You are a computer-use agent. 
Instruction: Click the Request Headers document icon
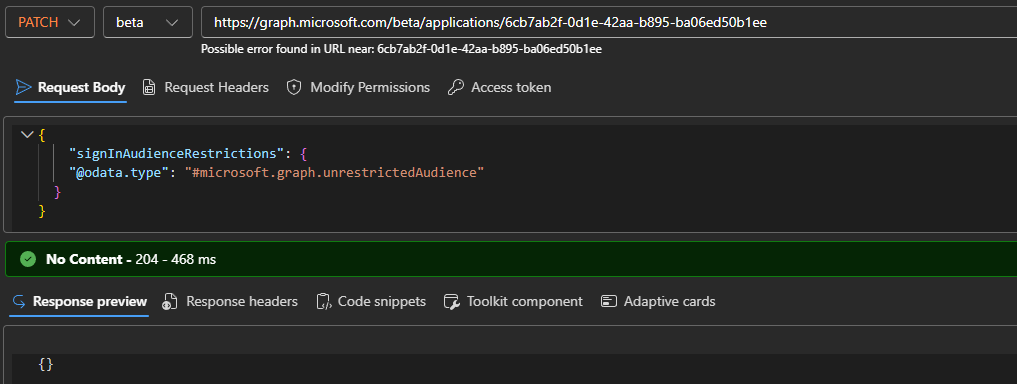click(x=149, y=88)
